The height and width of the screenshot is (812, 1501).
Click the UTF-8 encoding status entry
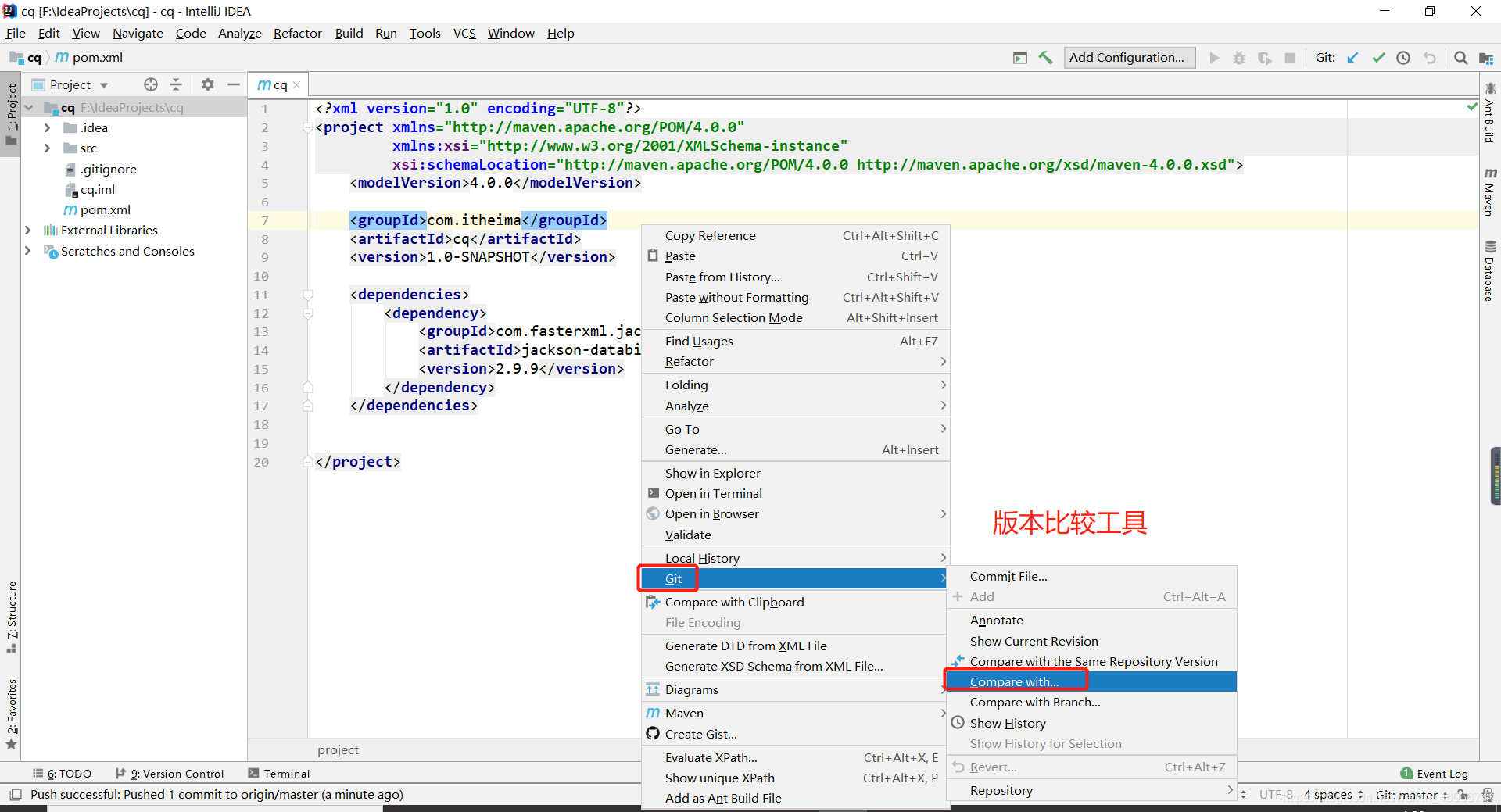(x=1276, y=795)
